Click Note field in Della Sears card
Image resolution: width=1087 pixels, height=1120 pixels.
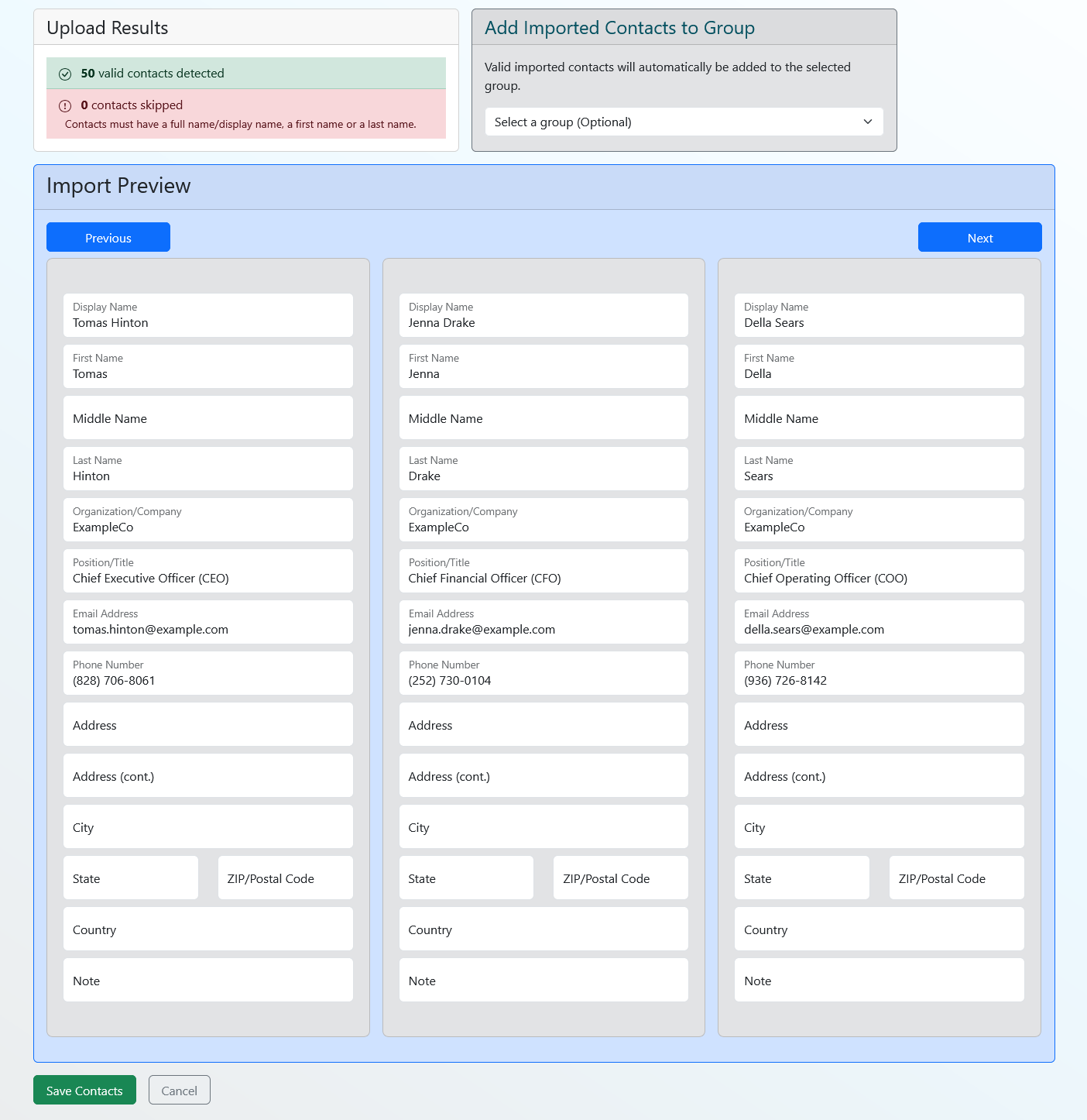click(x=880, y=980)
